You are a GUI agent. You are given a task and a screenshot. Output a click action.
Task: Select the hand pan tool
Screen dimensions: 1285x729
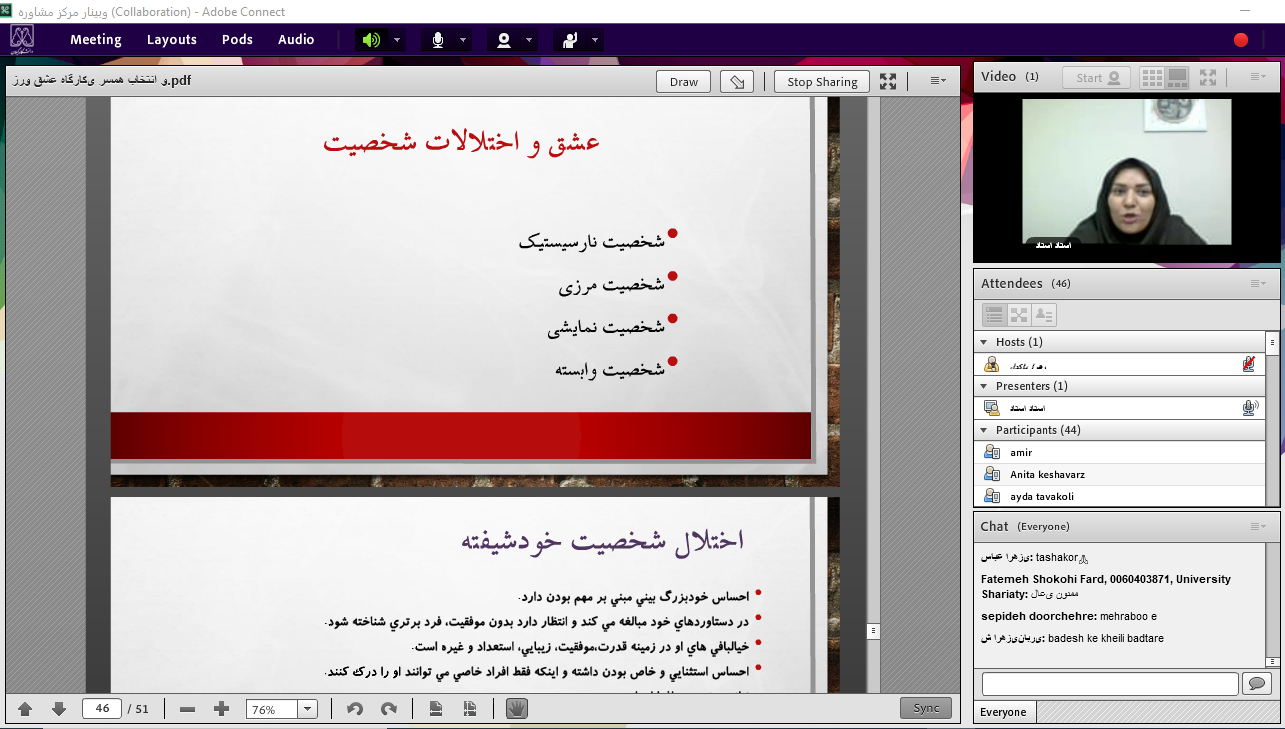click(x=516, y=709)
